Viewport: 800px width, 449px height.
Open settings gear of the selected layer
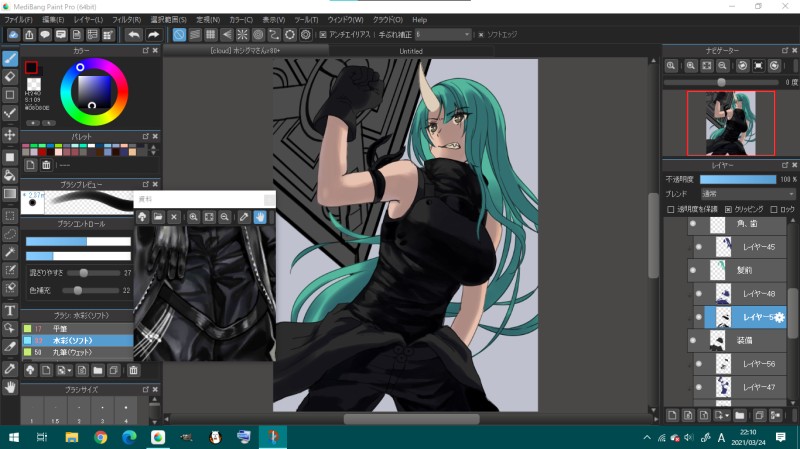point(779,317)
